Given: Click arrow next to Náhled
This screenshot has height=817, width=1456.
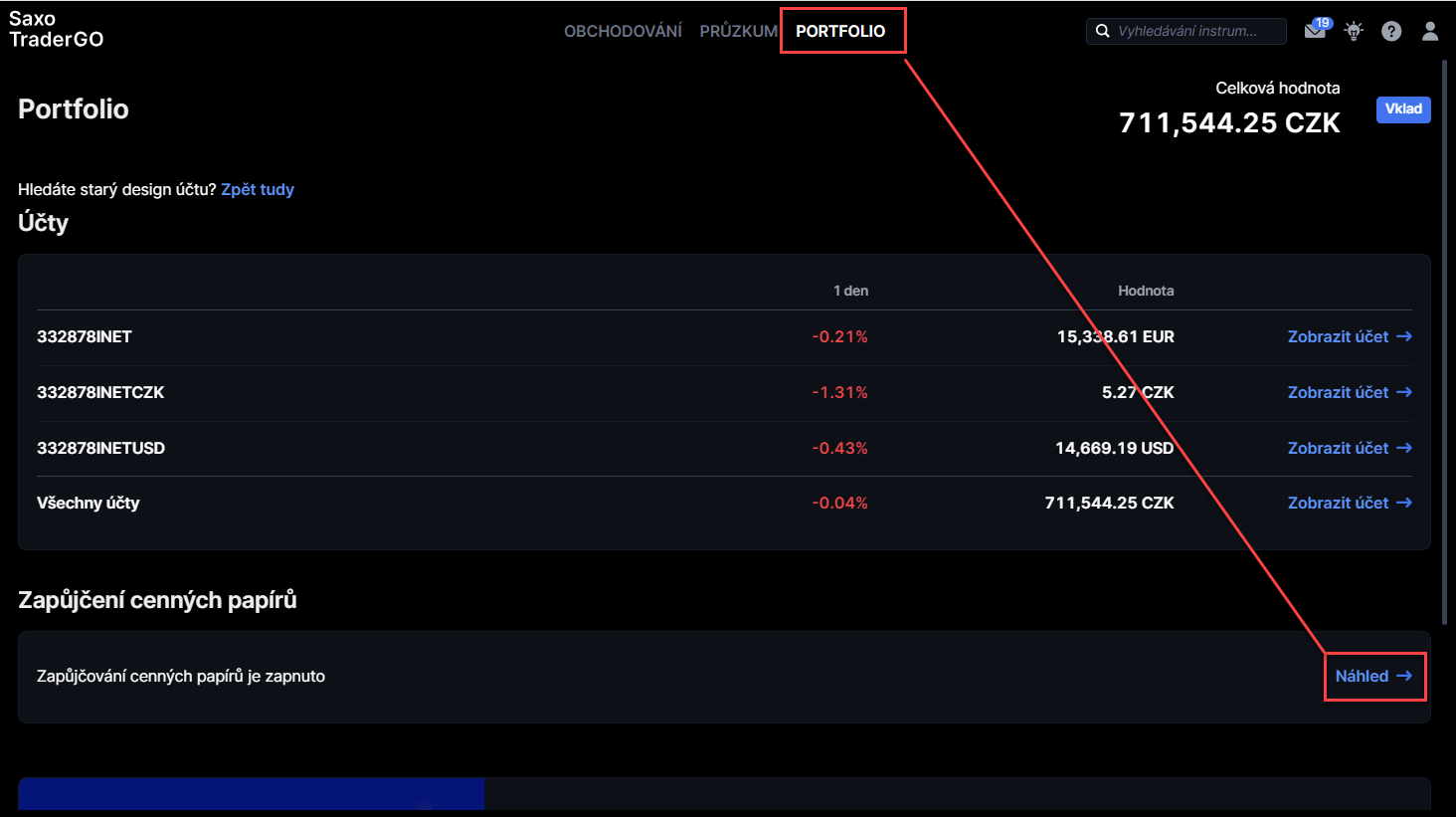Looking at the screenshot, I should click(x=1404, y=676).
